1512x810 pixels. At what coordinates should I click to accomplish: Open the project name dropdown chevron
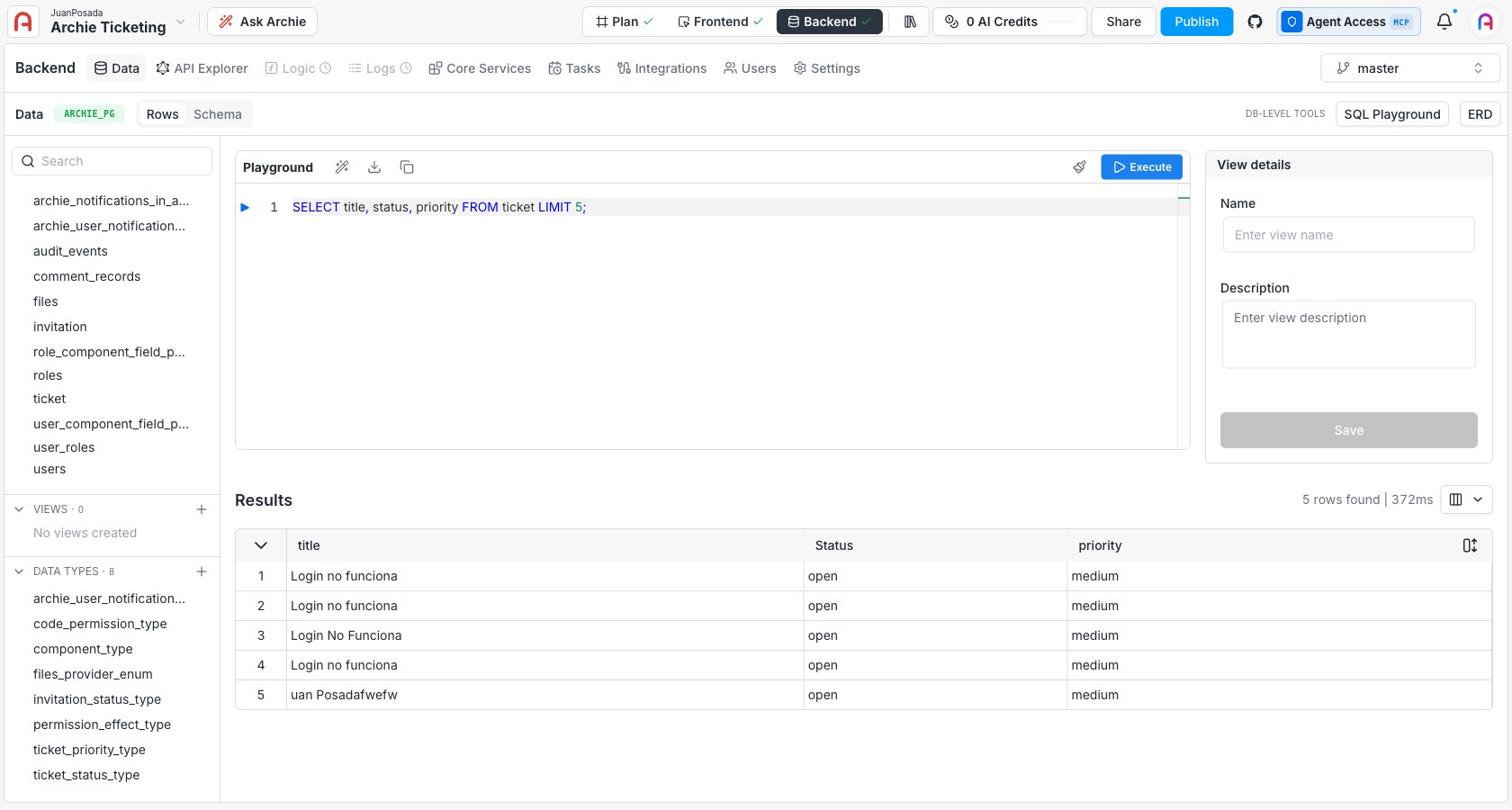(x=180, y=22)
